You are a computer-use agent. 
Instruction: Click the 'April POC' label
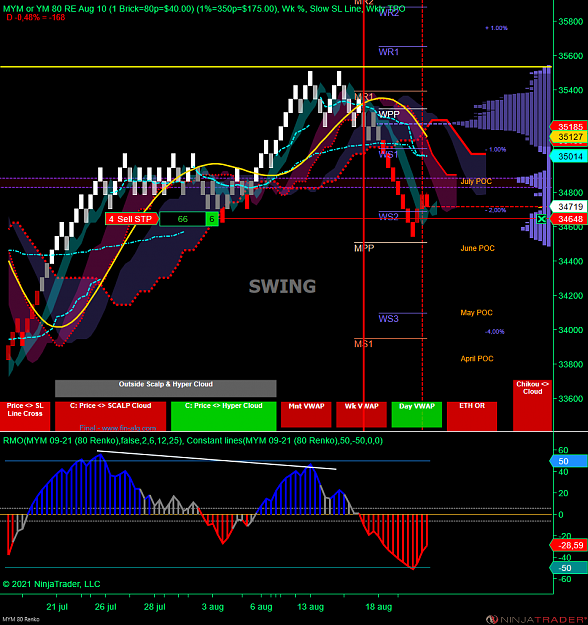coord(477,359)
